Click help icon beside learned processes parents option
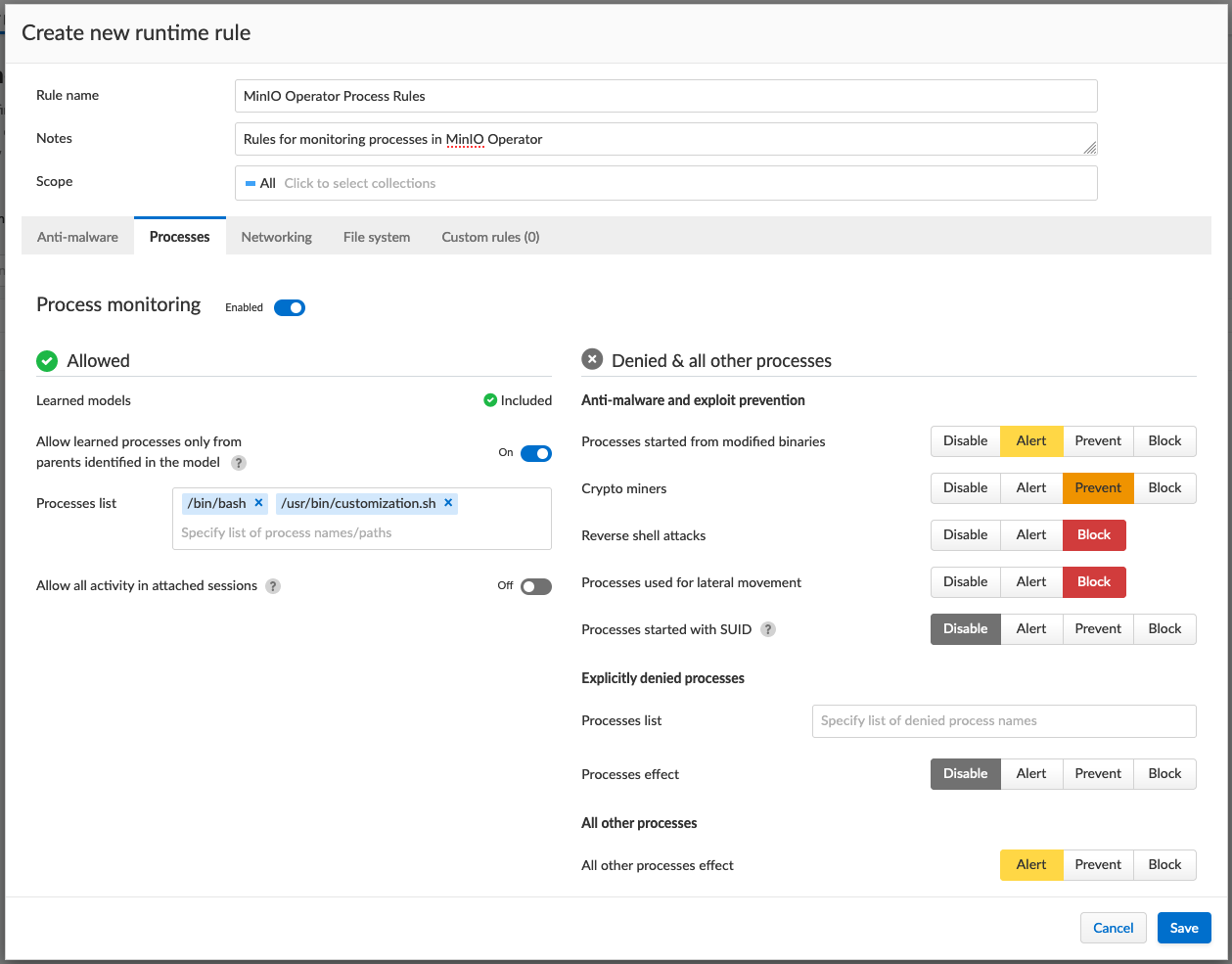1232x964 pixels. pyautogui.click(x=239, y=463)
